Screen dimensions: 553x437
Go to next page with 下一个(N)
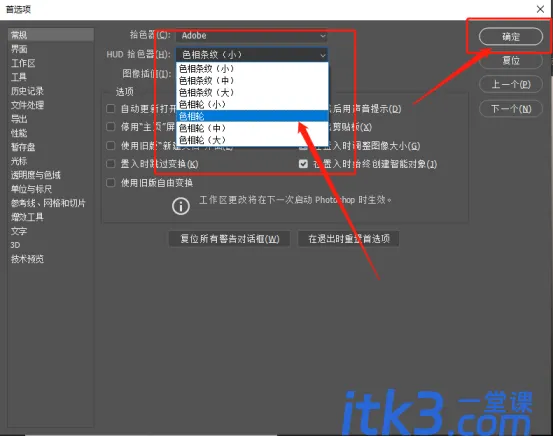tap(510, 109)
